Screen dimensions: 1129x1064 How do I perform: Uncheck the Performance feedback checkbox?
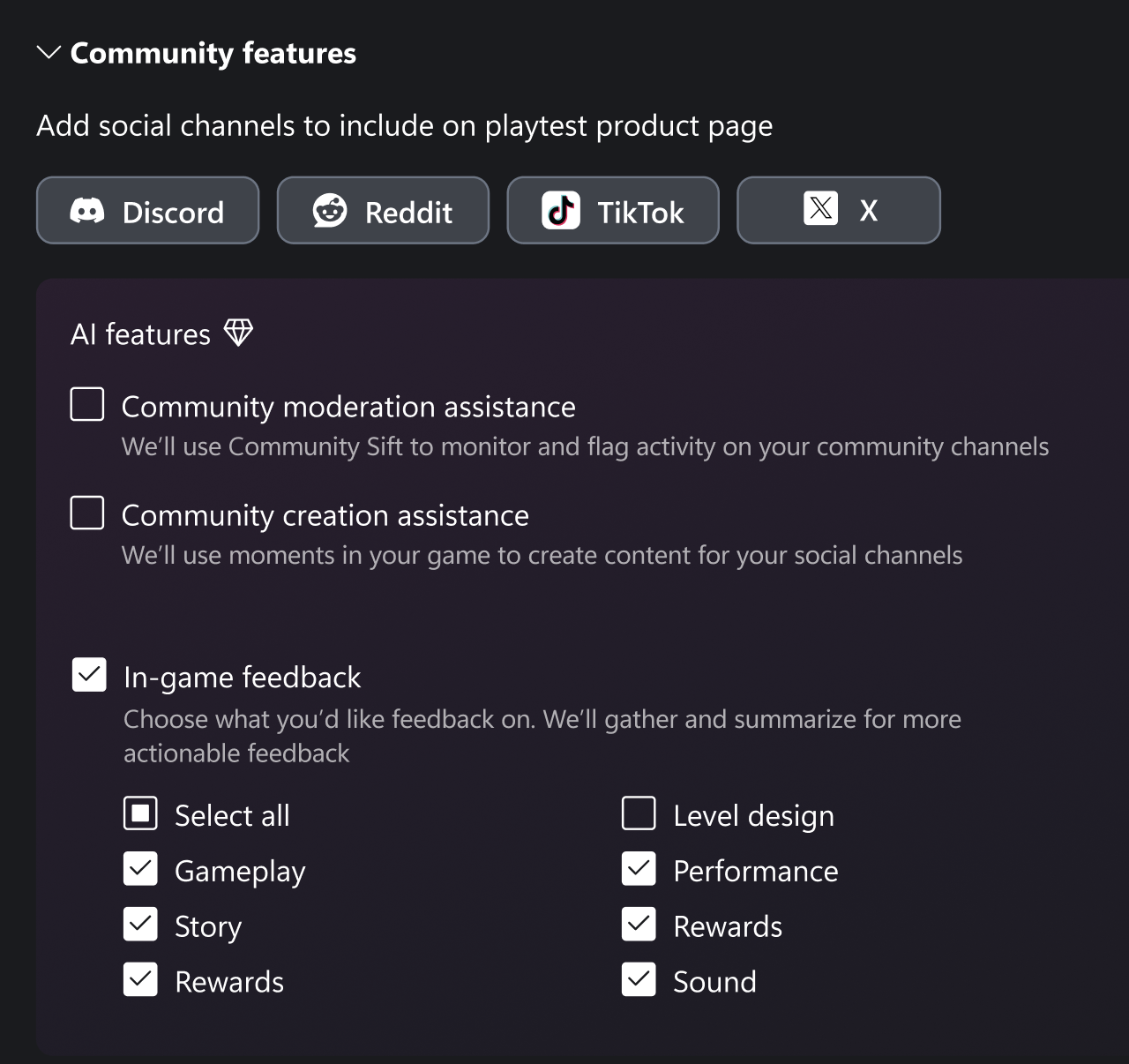639,869
